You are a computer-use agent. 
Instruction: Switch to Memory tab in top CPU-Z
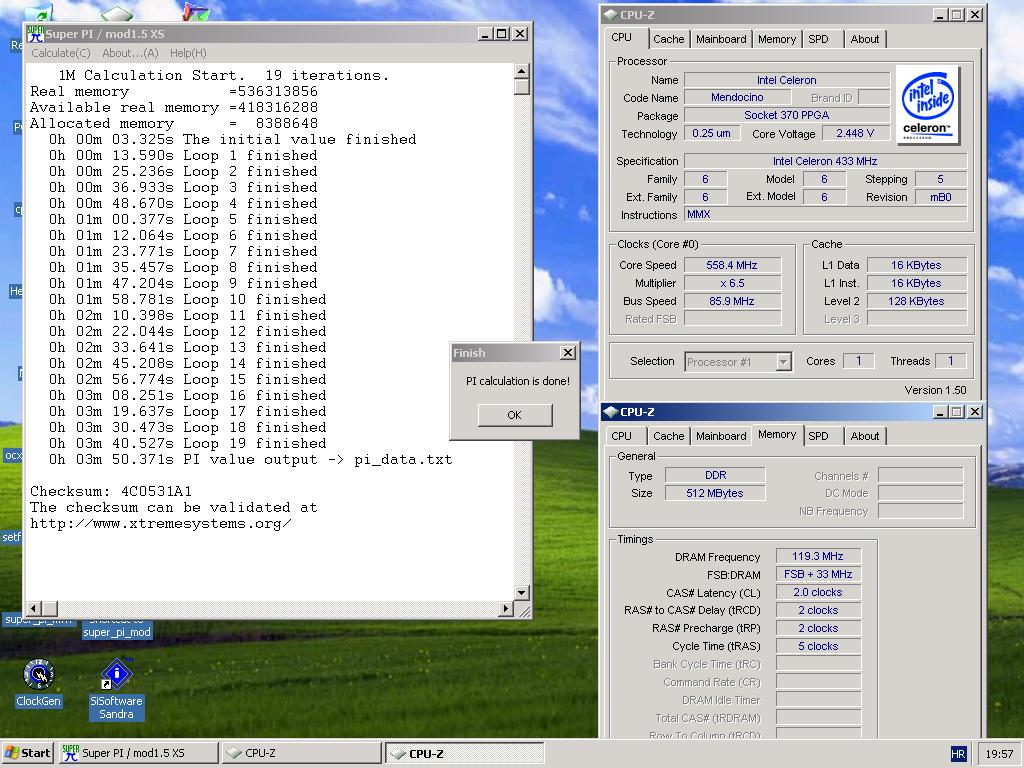(776, 39)
